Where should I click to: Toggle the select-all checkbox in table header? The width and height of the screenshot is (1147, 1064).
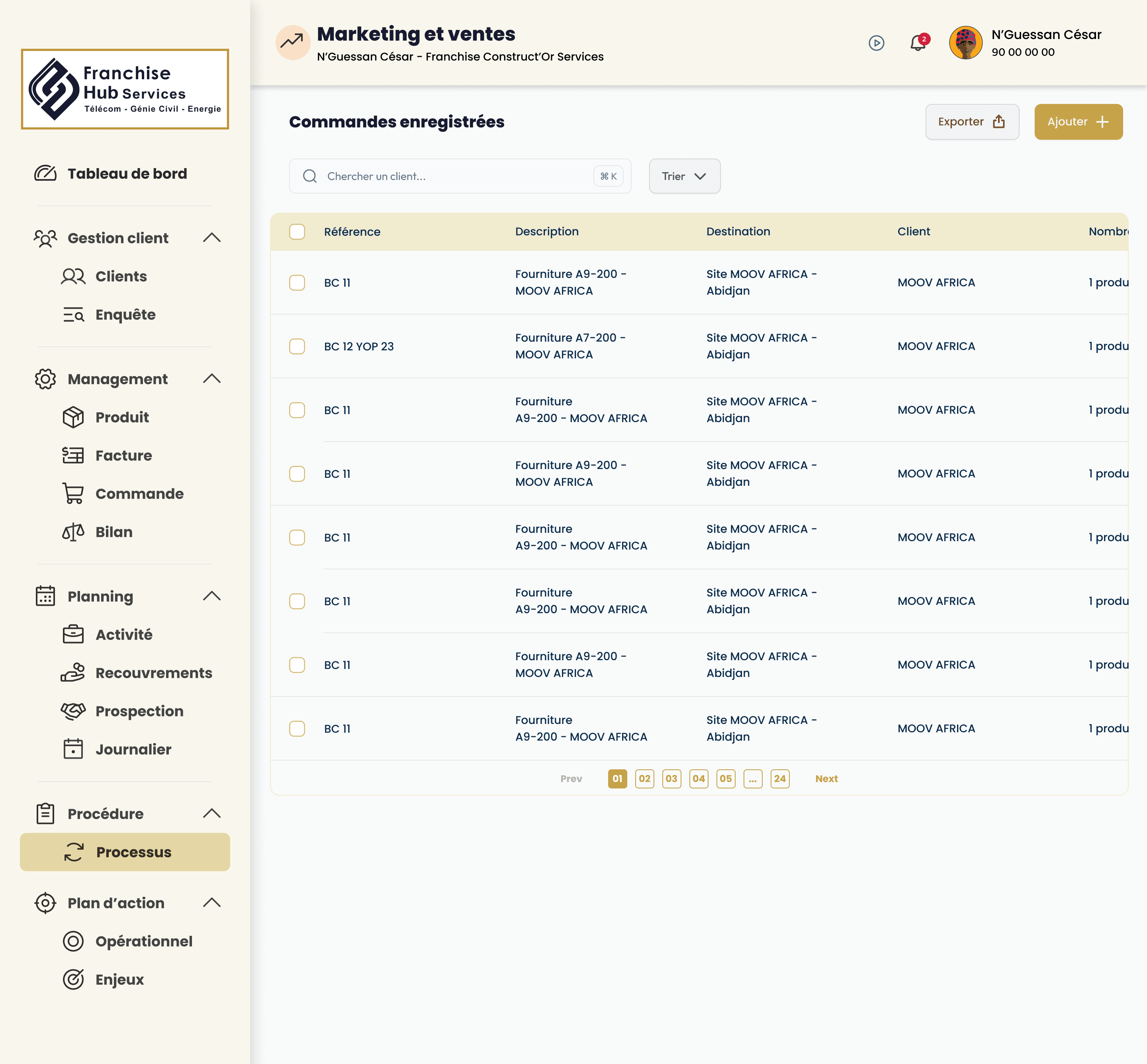pyautogui.click(x=297, y=231)
